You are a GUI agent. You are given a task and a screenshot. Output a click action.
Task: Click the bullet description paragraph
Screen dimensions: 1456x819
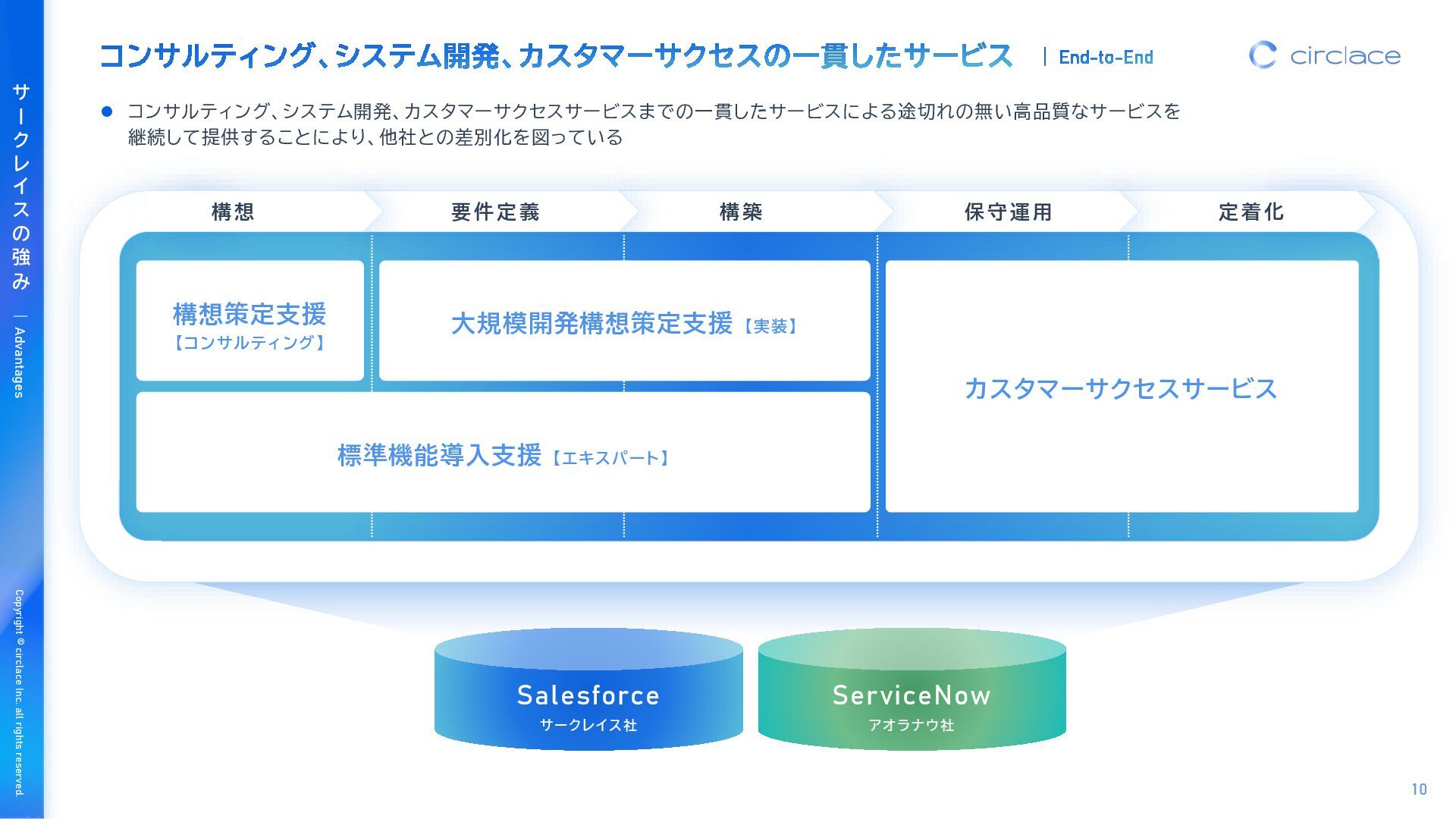click(654, 124)
